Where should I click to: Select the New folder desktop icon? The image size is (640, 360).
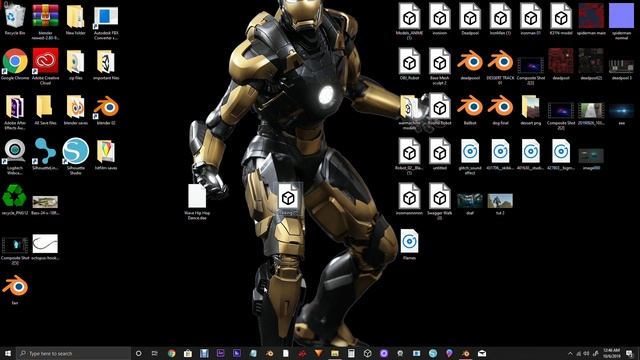76,17
